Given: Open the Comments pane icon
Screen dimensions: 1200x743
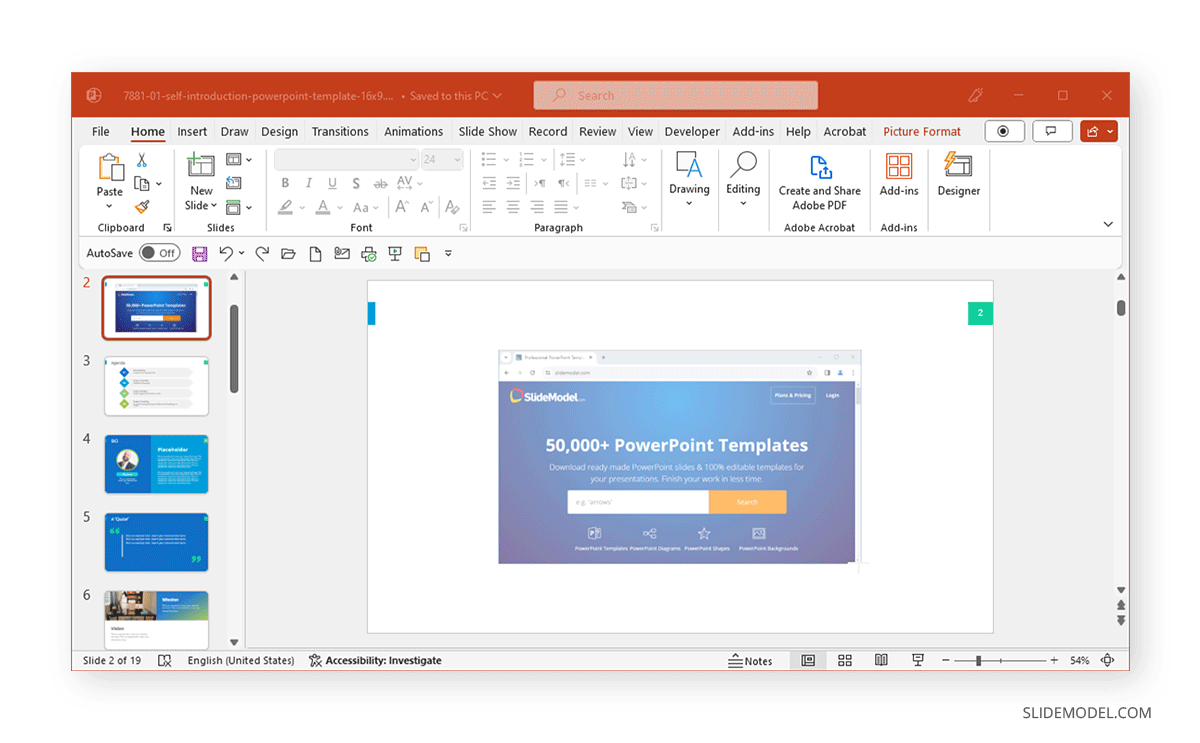Looking at the screenshot, I should (1051, 131).
